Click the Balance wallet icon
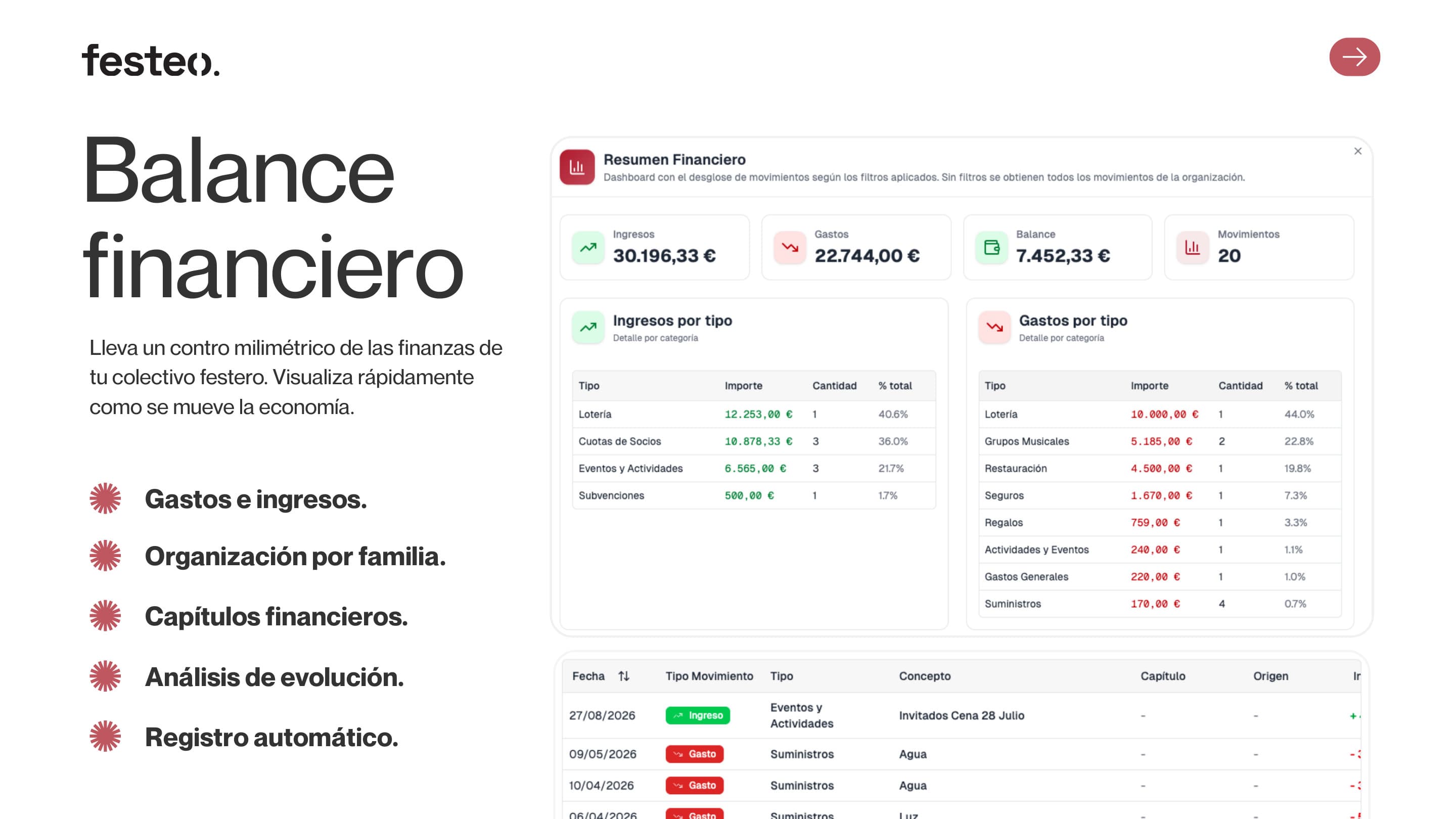The width and height of the screenshot is (1456, 819). [991, 247]
